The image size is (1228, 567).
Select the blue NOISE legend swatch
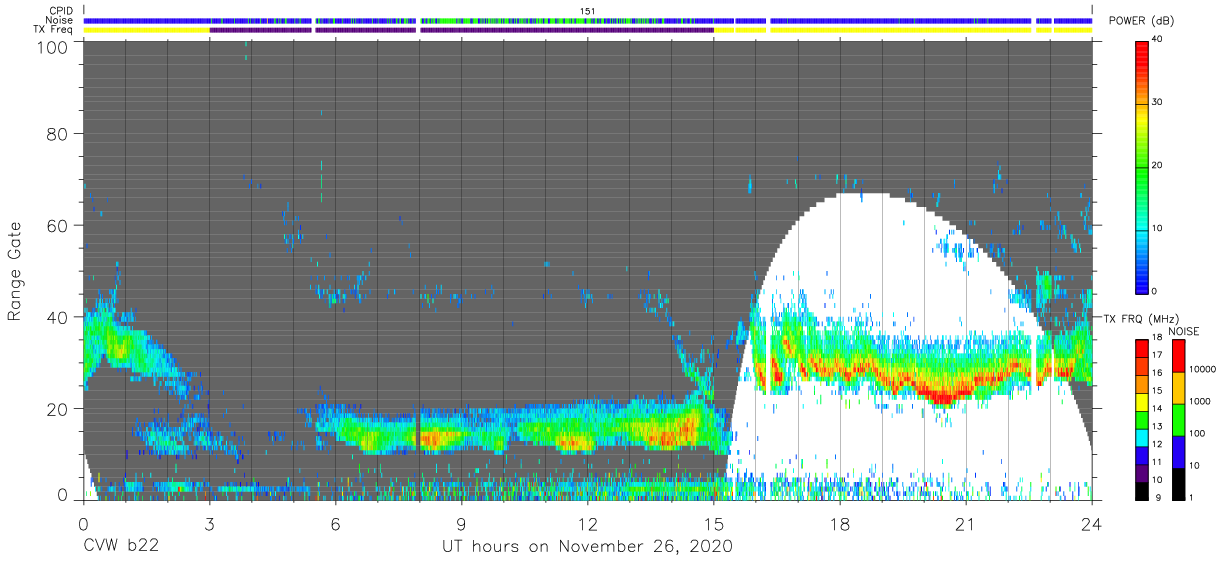tap(1180, 450)
